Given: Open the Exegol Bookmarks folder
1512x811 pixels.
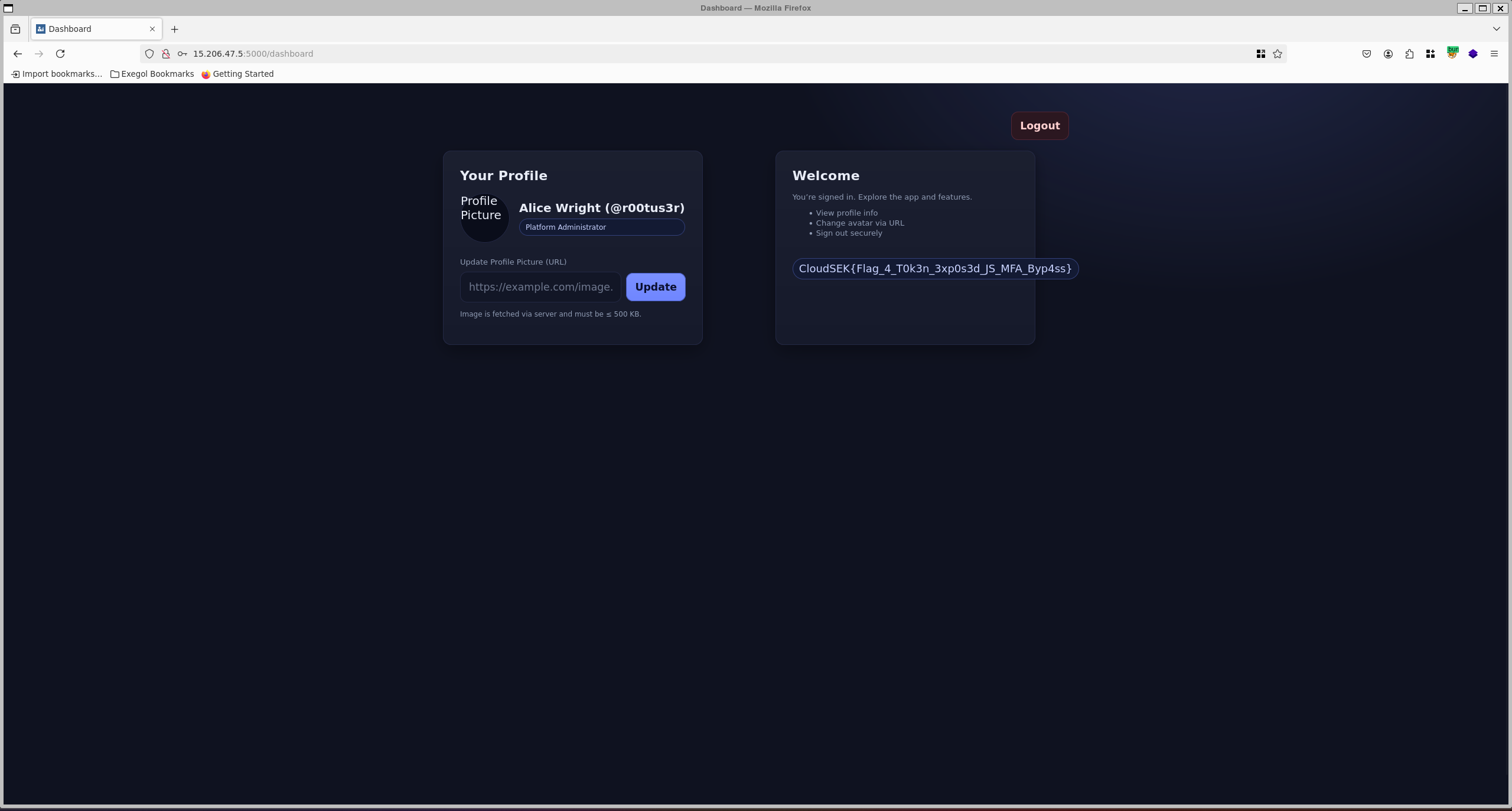Looking at the screenshot, I should pyautogui.click(x=152, y=74).
